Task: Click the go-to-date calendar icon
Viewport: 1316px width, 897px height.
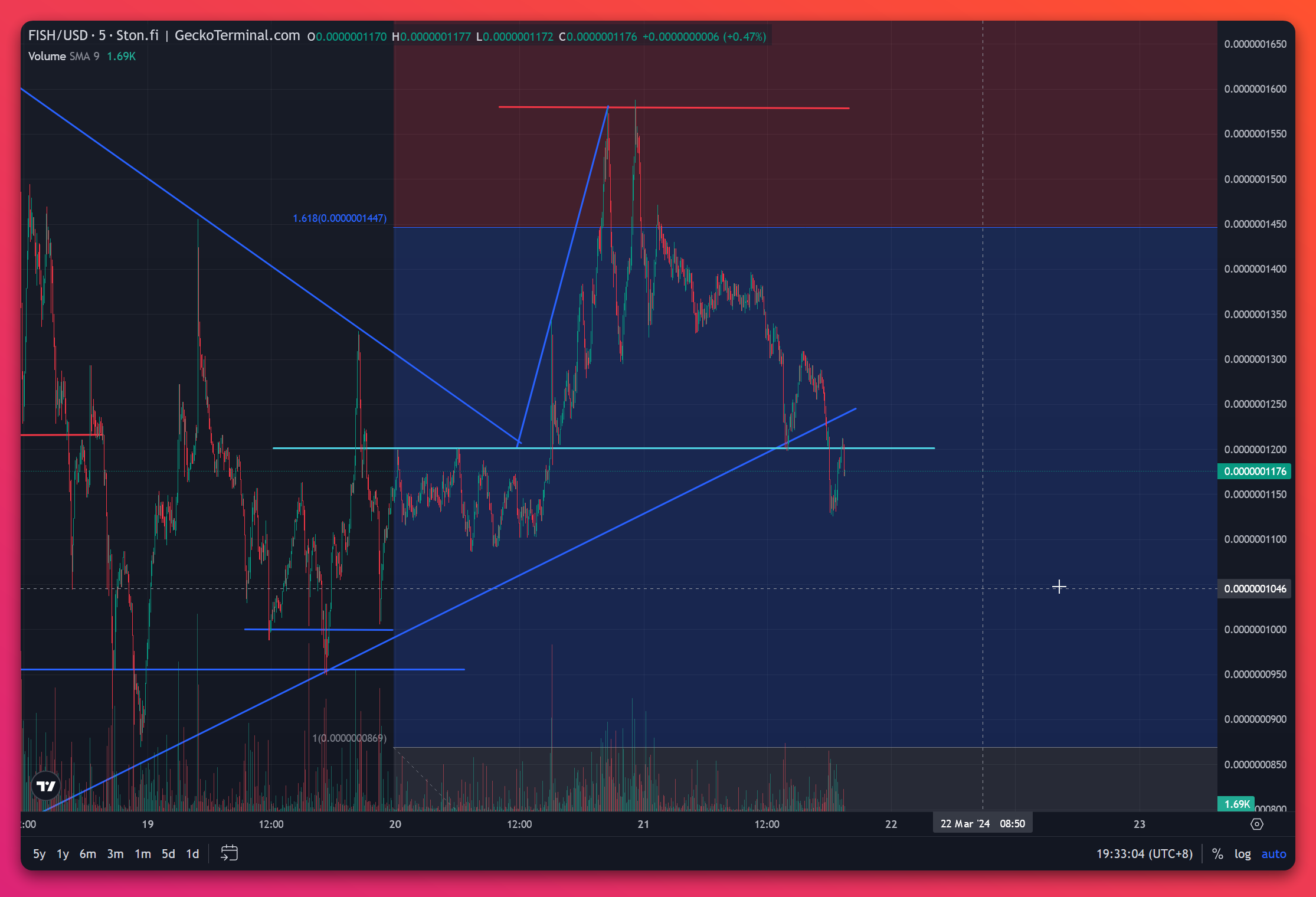Action: pyautogui.click(x=229, y=853)
